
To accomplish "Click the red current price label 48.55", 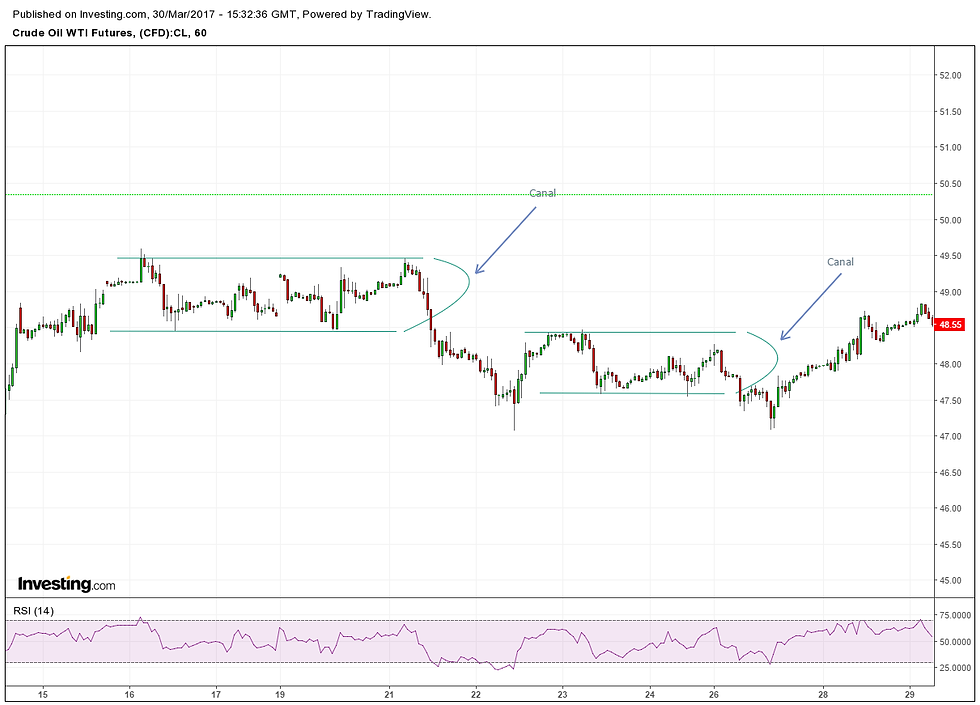I will click(951, 324).
